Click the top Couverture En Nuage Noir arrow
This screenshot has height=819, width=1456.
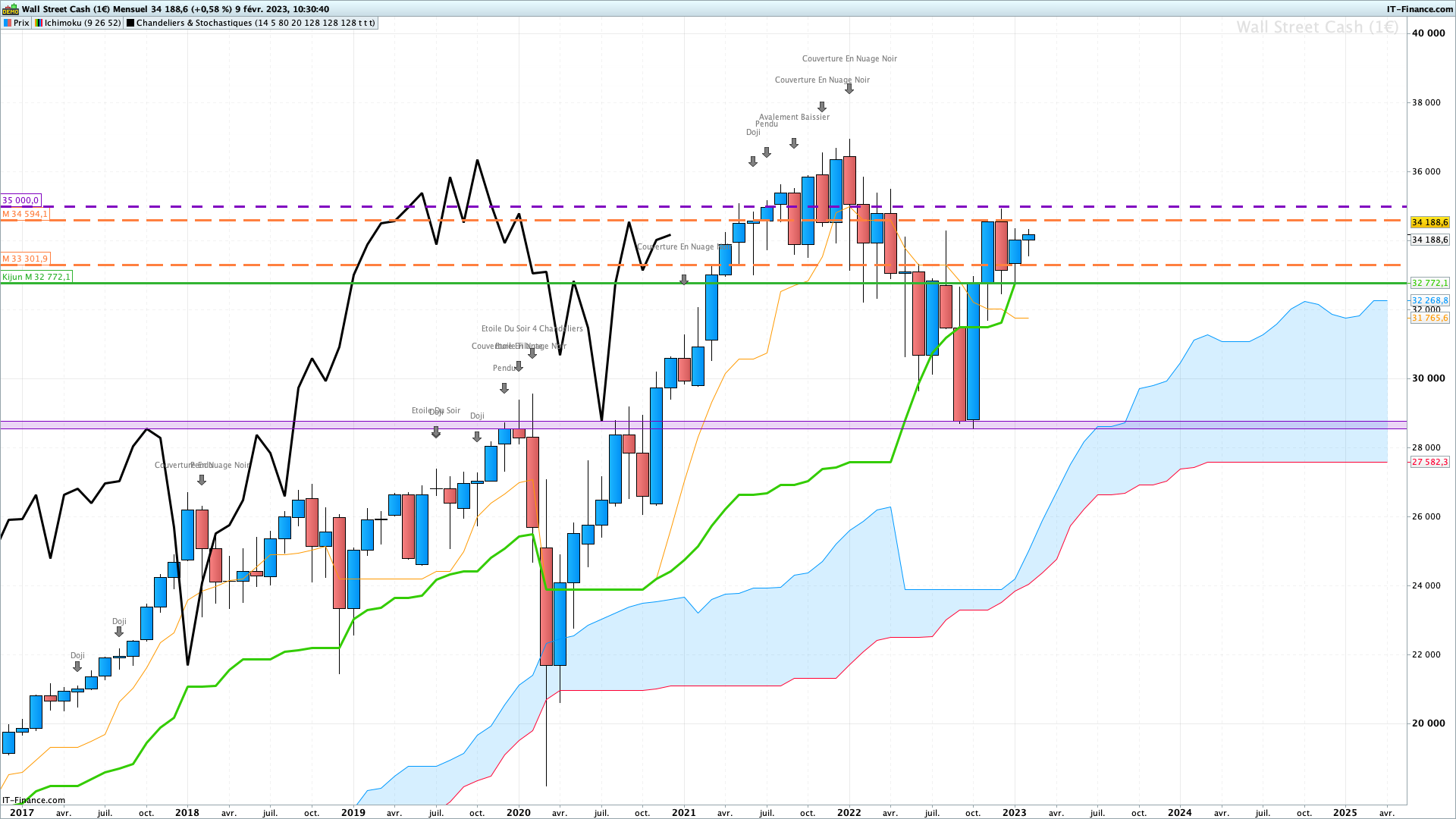[x=849, y=89]
